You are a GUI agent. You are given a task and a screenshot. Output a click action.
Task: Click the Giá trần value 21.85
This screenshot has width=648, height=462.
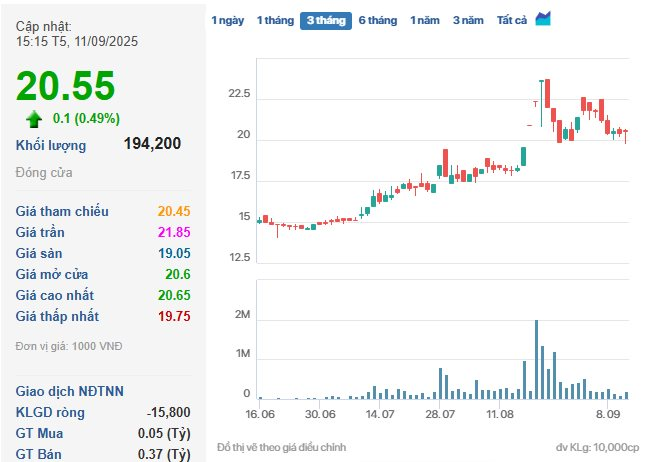[x=173, y=232]
